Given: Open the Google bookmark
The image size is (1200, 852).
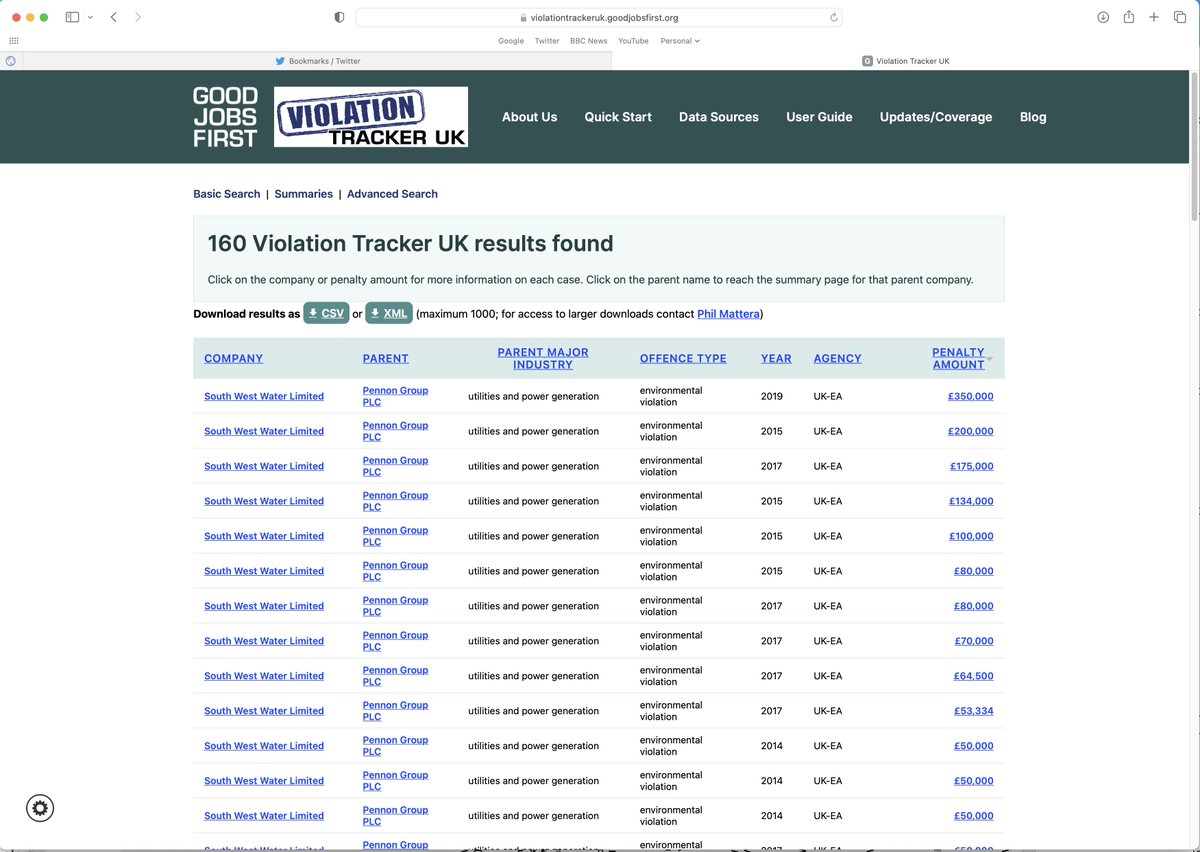Looking at the screenshot, I should click(511, 41).
